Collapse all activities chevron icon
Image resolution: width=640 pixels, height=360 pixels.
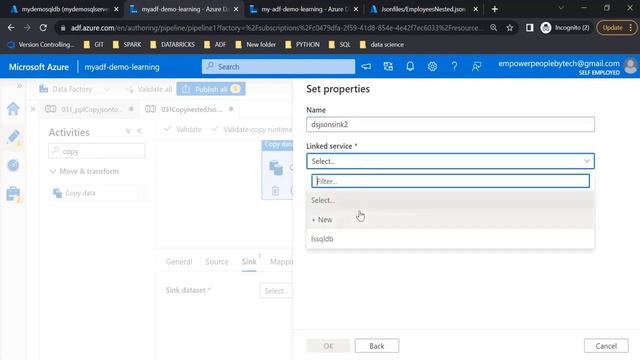coord(128,131)
